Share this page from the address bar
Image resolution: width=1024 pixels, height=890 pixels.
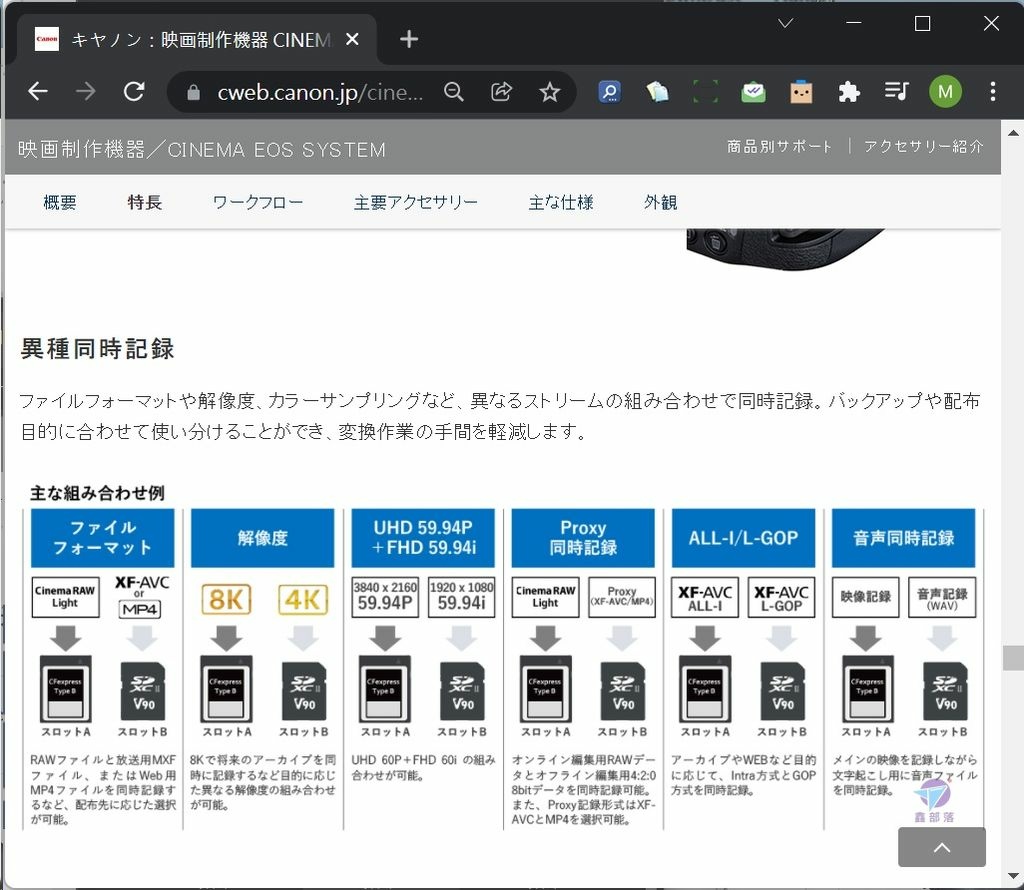click(501, 92)
